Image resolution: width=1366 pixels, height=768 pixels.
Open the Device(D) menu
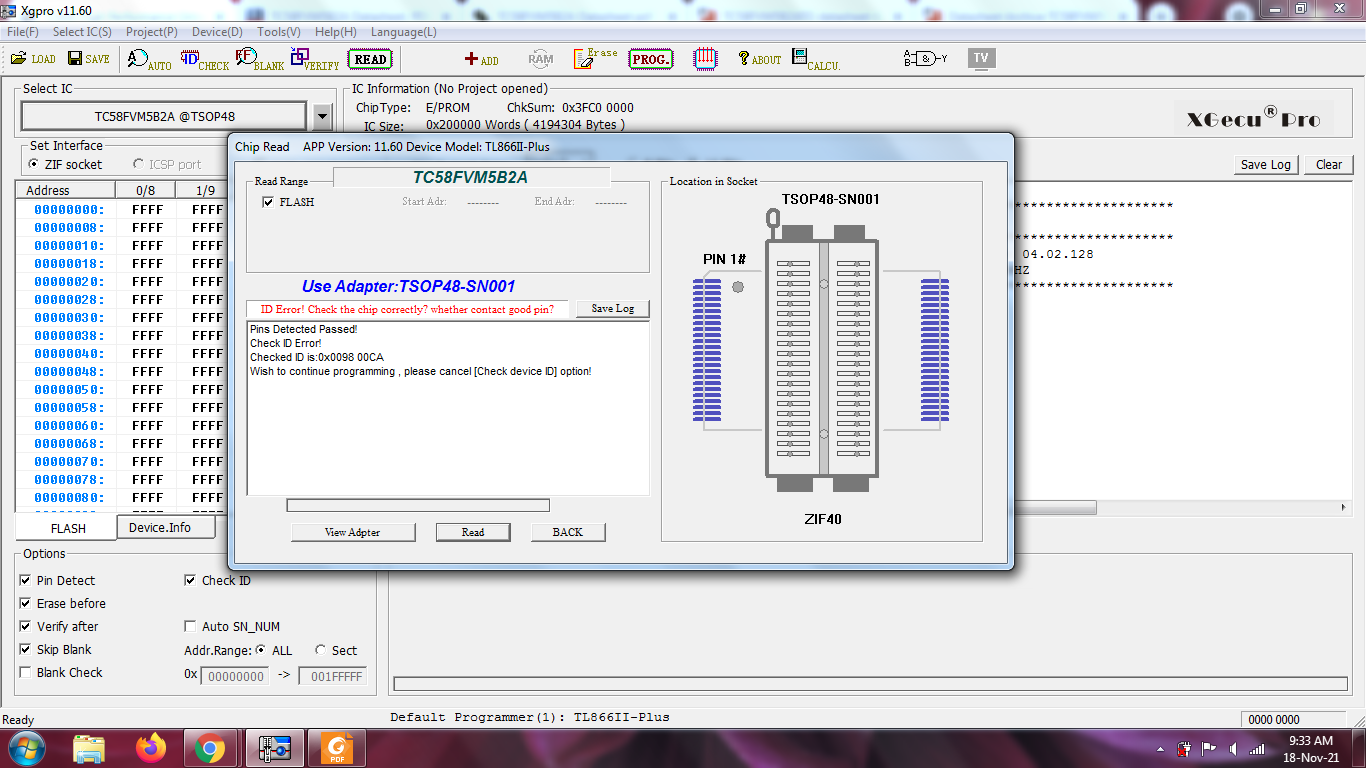pyautogui.click(x=216, y=32)
